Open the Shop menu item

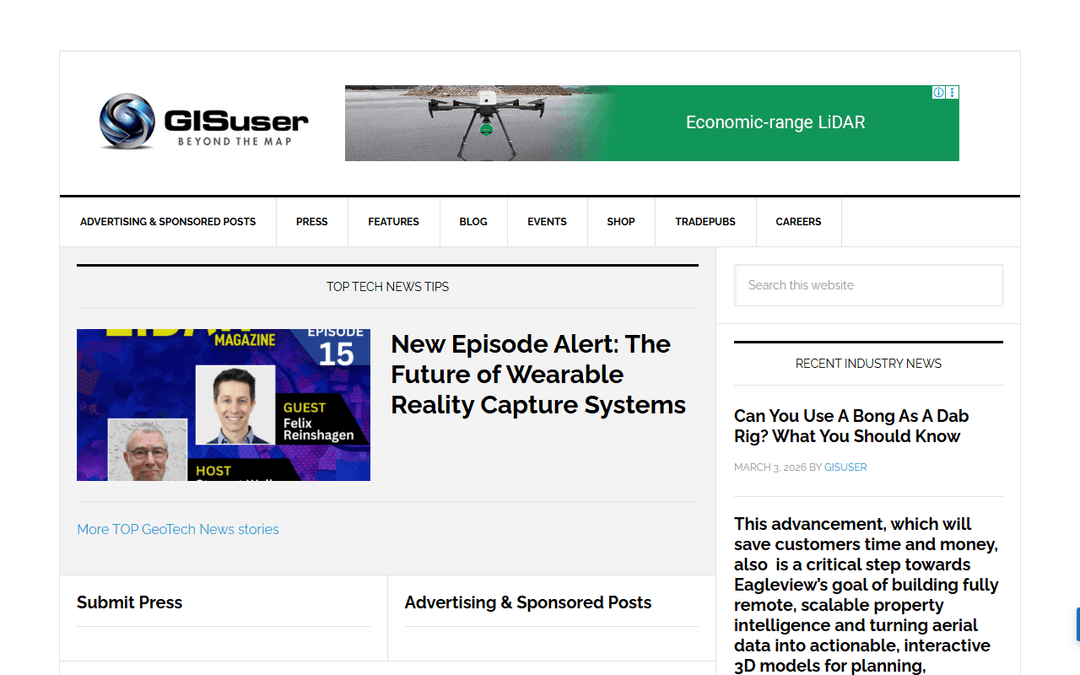click(621, 222)
